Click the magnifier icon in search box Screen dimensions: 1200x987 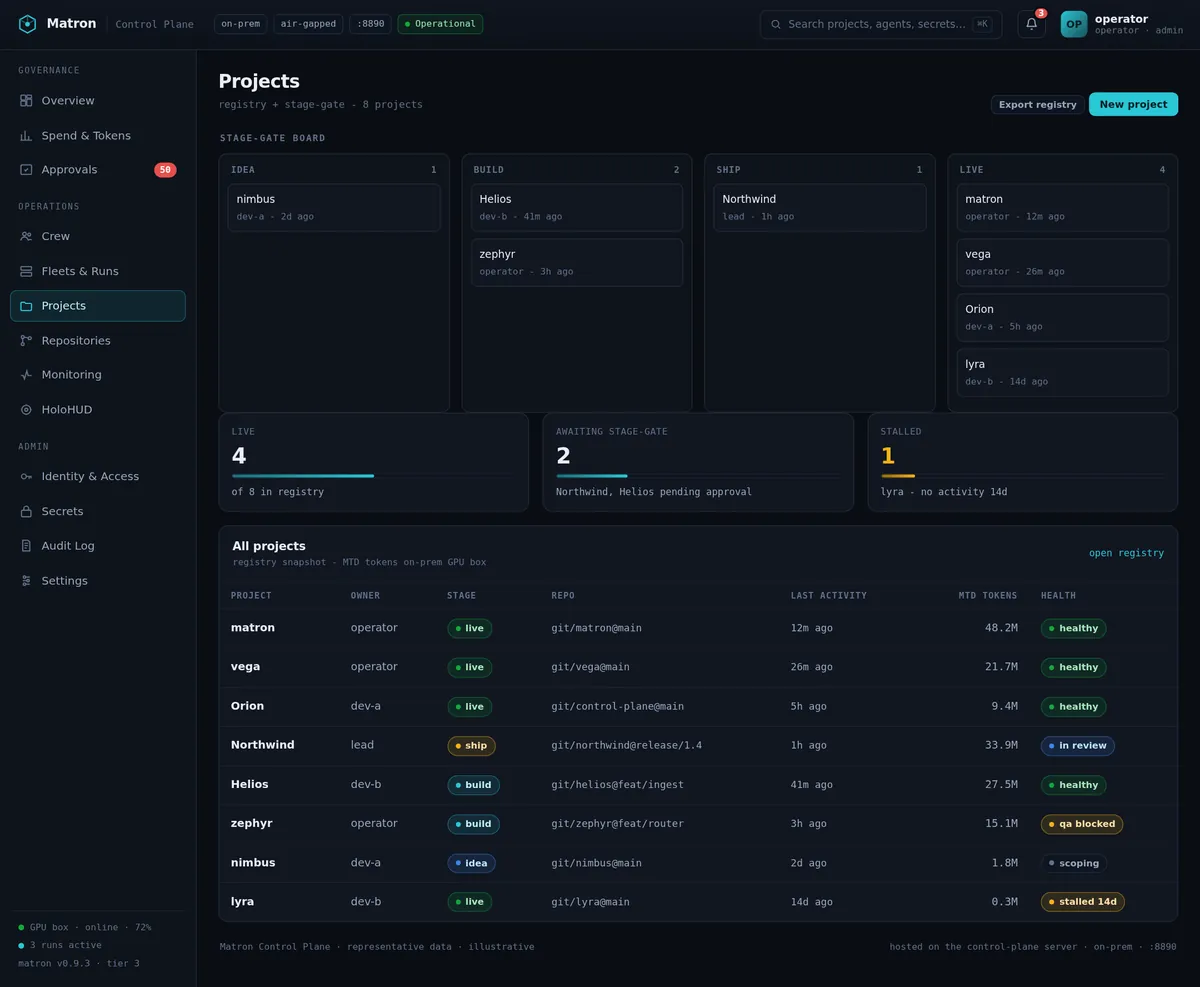coord(776,24)
